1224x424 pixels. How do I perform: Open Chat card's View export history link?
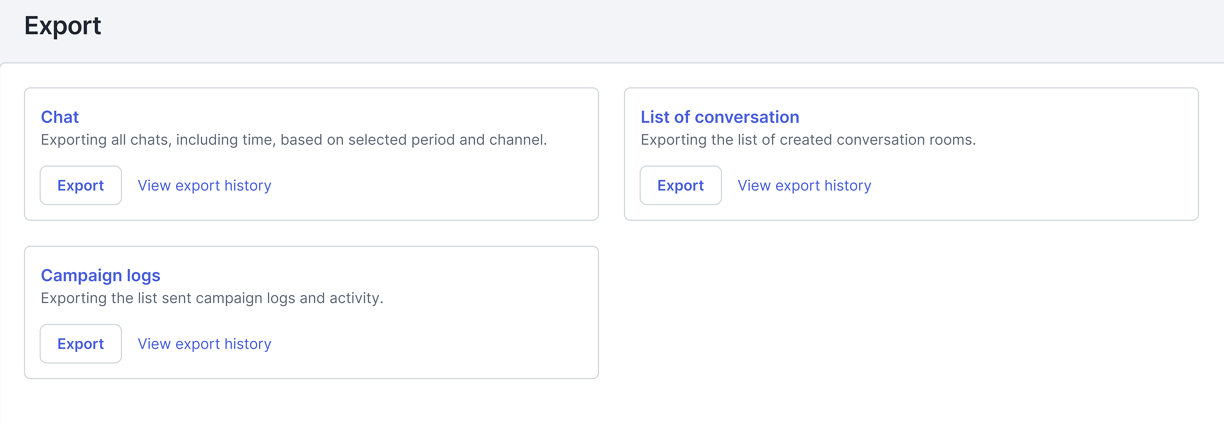tap(204, 185)
